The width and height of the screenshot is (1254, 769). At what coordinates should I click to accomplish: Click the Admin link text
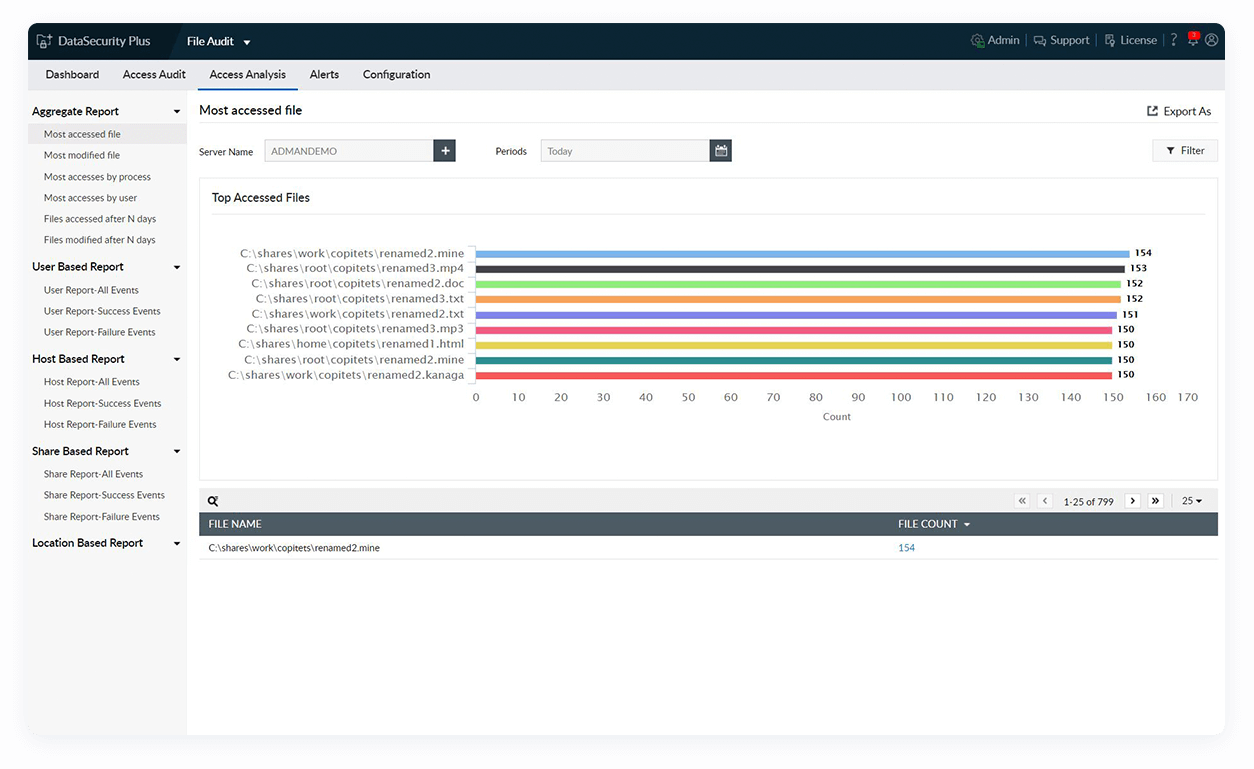[1003, 41]
